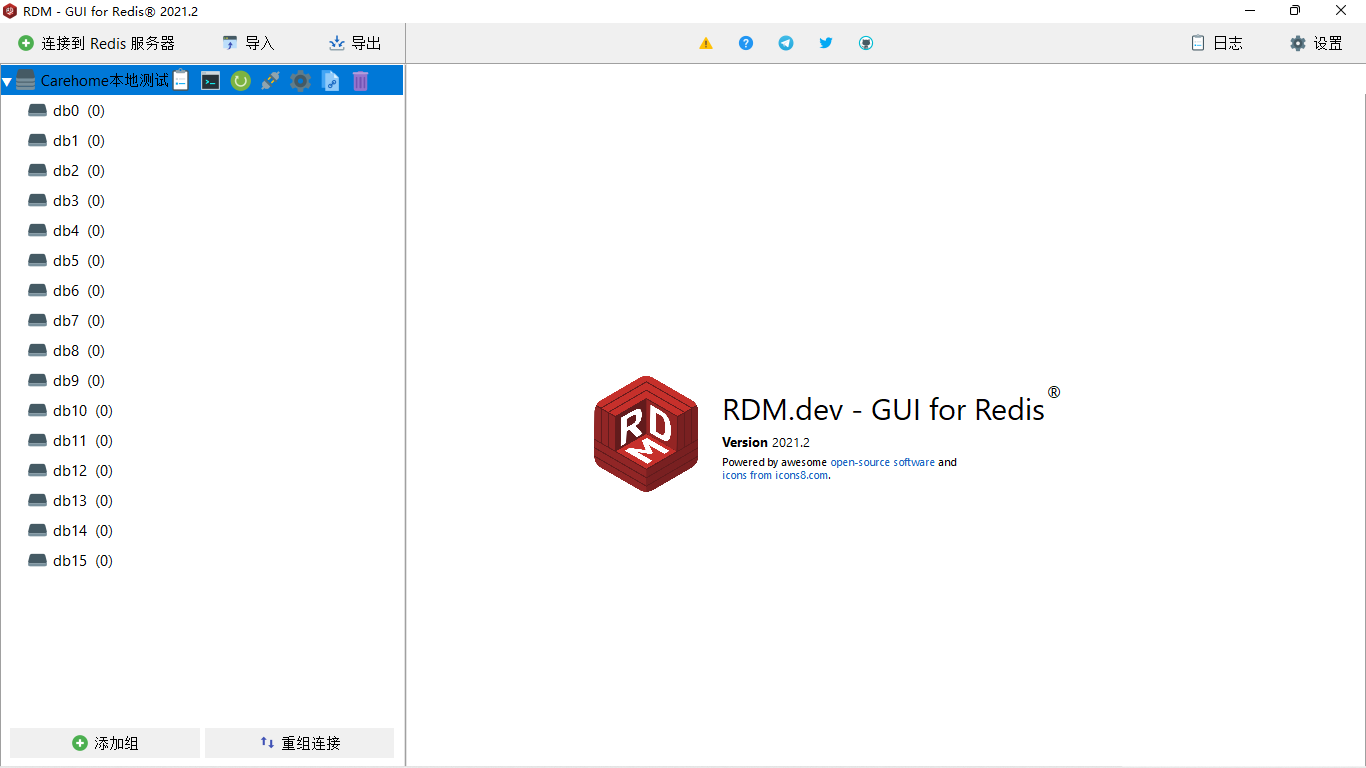Click the RDM.dev - GUI for Redis heading
1366x768 pixels.
click(x=884, y=409)
